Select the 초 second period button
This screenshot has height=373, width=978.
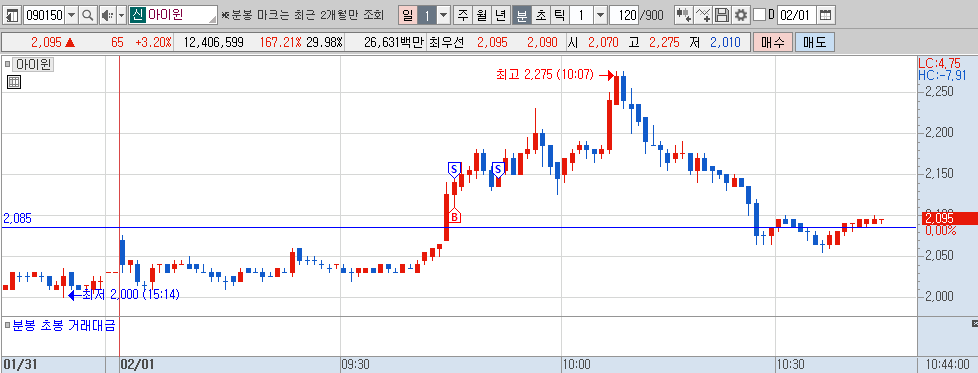point(540,15)
